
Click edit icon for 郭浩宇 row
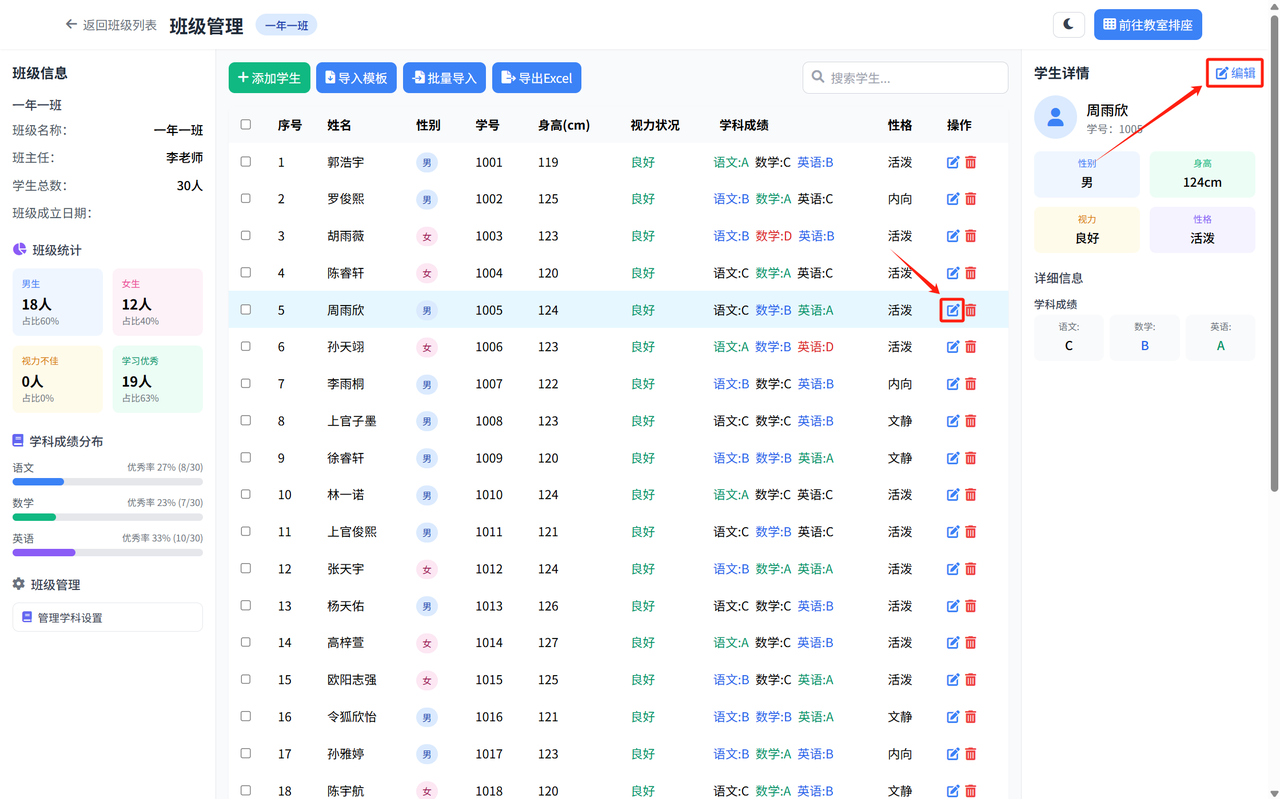pos(953,162)
